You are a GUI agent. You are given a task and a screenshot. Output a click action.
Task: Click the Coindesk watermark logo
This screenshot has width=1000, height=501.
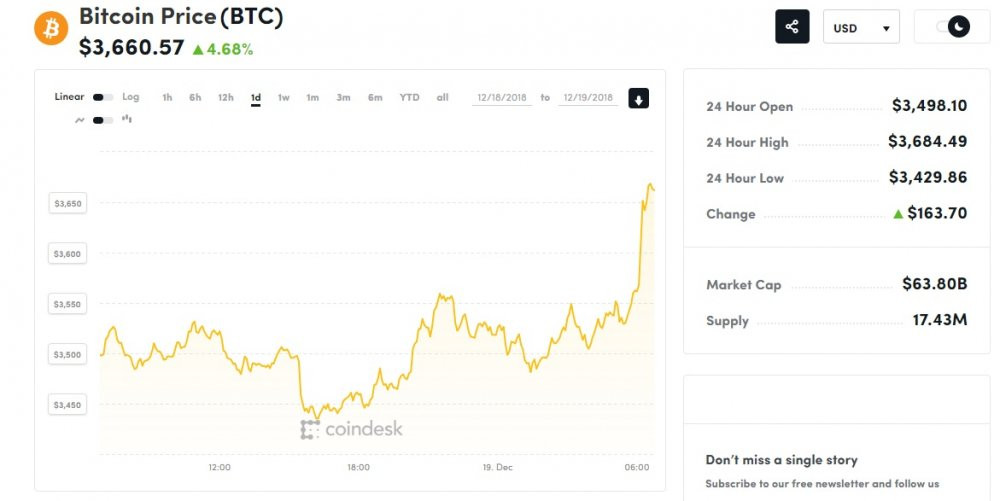[351, 429]
